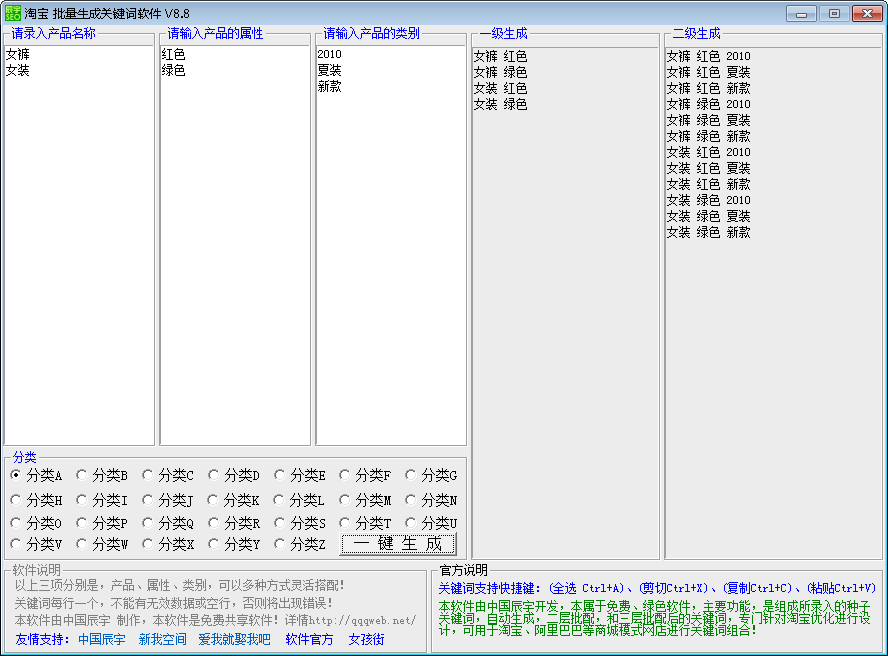The height and width of the screenshot is (656, 888).
Task: Select radio button 分类M
Action: coord(365,500)
